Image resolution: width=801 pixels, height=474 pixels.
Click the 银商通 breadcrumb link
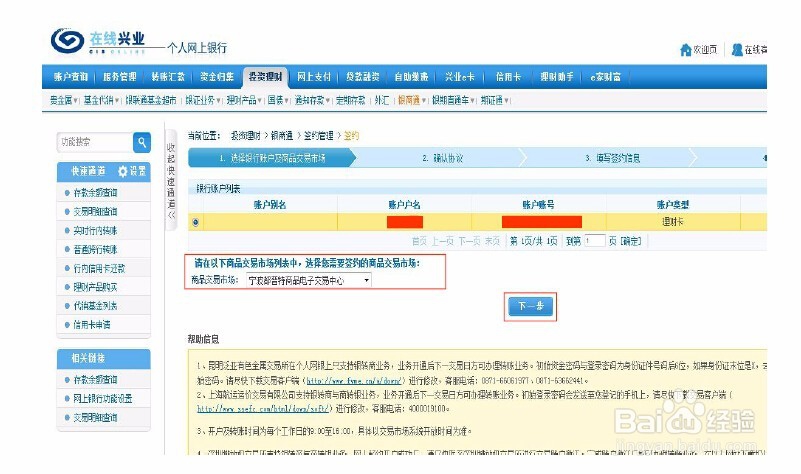281,136
